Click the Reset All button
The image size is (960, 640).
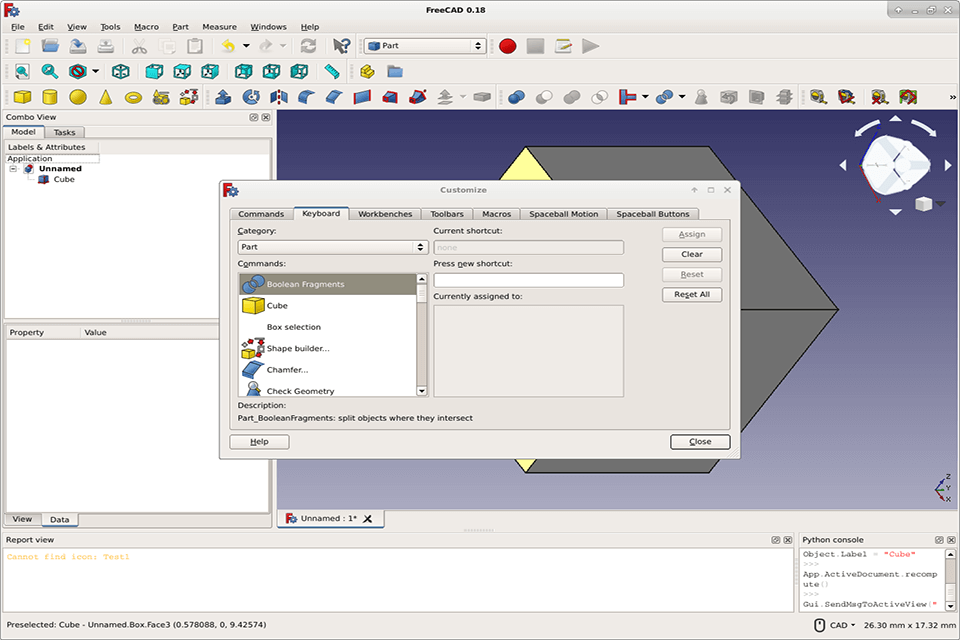tap(692, 295)
